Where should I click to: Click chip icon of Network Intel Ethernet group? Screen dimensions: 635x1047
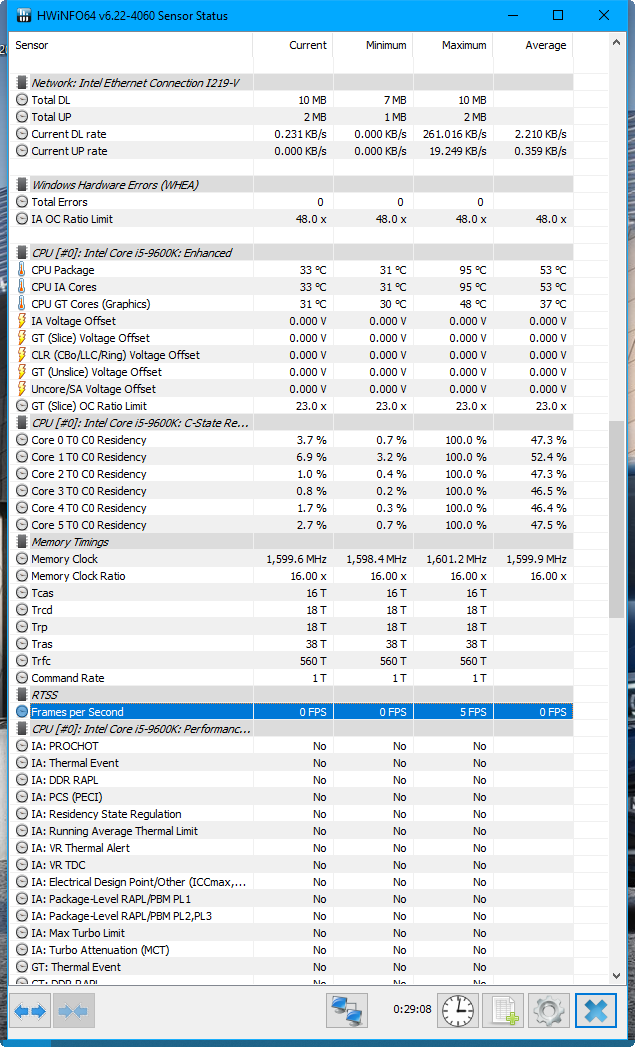[22, 83]
